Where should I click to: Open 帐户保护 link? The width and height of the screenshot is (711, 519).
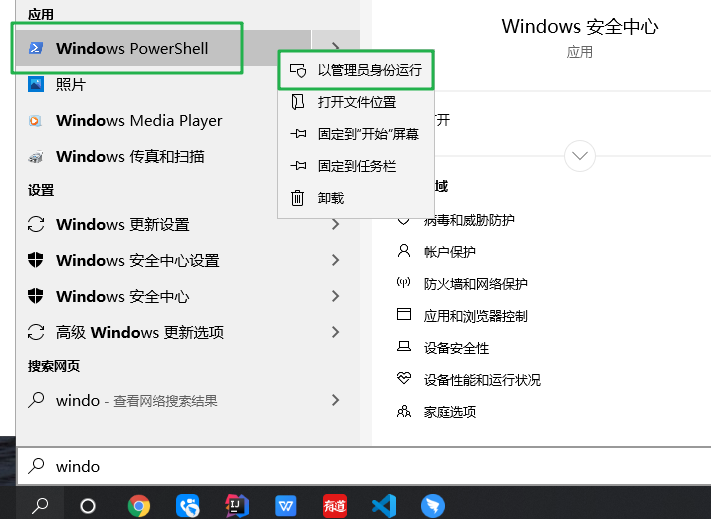tap(450, 252)
